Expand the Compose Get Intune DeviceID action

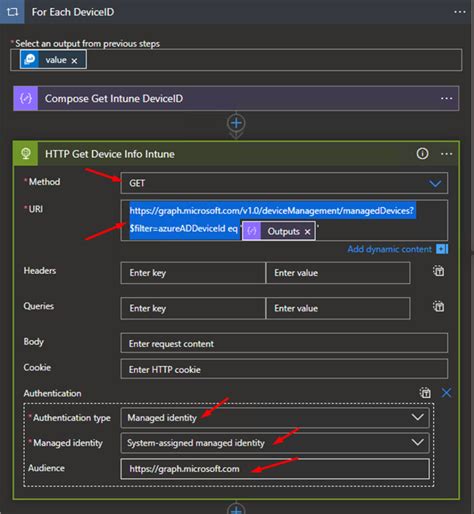(236, 99)
